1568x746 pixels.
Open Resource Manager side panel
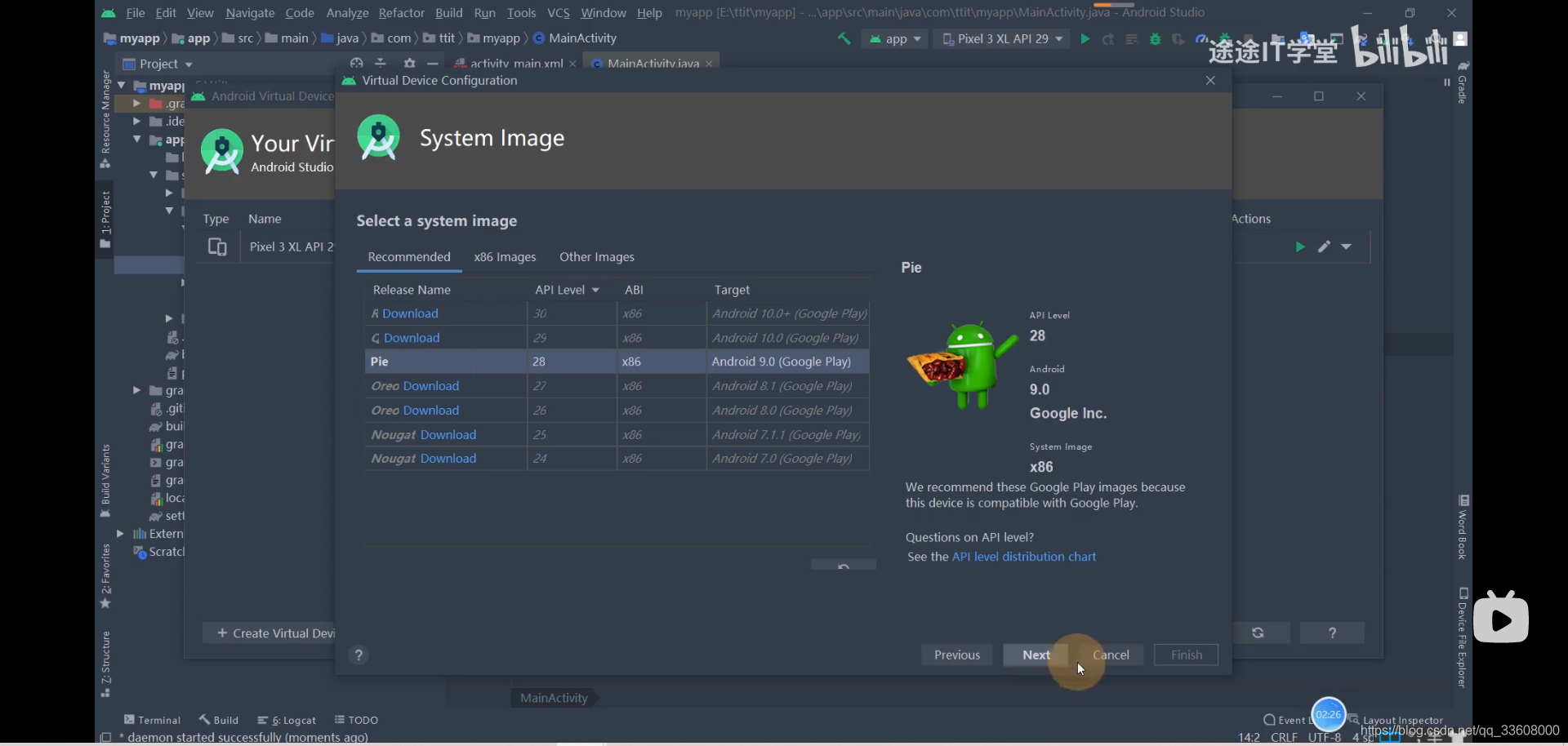tap(105, 118)
